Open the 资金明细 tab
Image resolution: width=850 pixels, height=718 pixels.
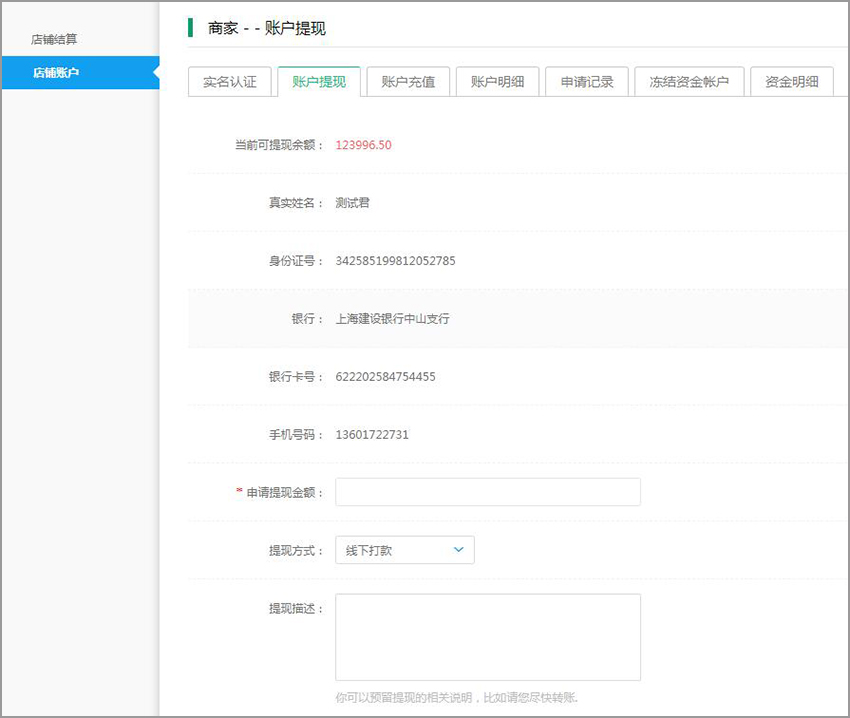click(x=792, y=82)
